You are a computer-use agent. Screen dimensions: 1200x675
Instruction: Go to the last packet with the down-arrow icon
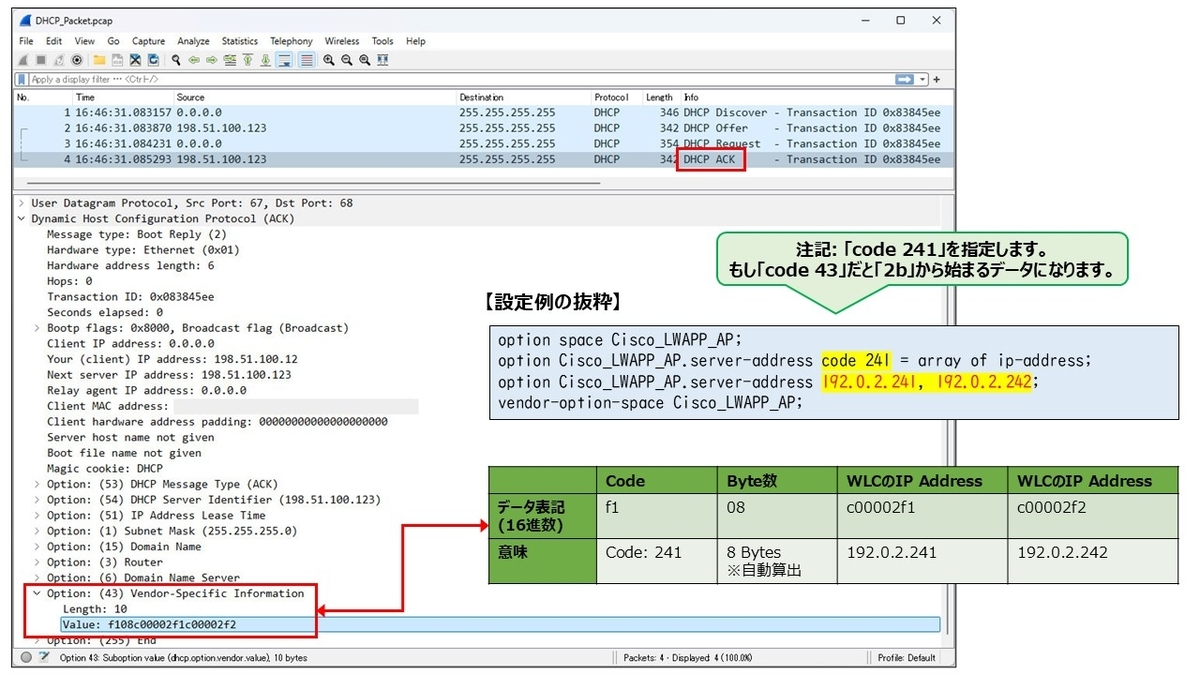pyautogui.click(x=267, y=60)
